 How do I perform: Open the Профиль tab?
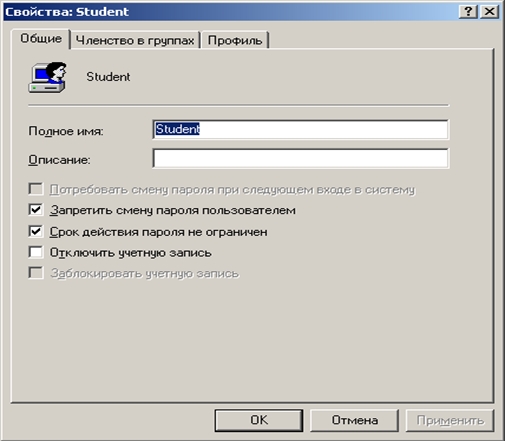(235, 40)
